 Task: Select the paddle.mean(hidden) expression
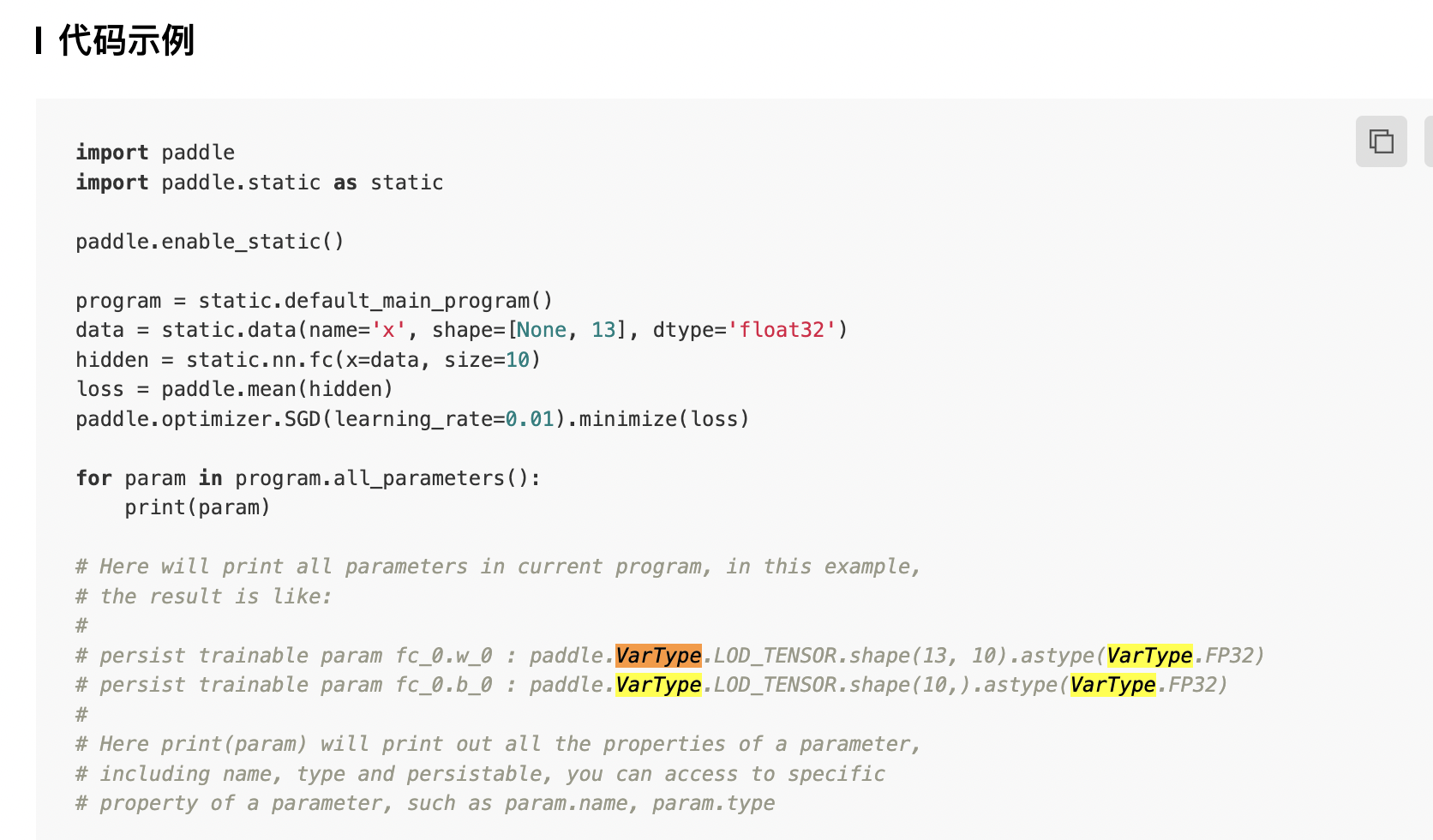point(274,388)
